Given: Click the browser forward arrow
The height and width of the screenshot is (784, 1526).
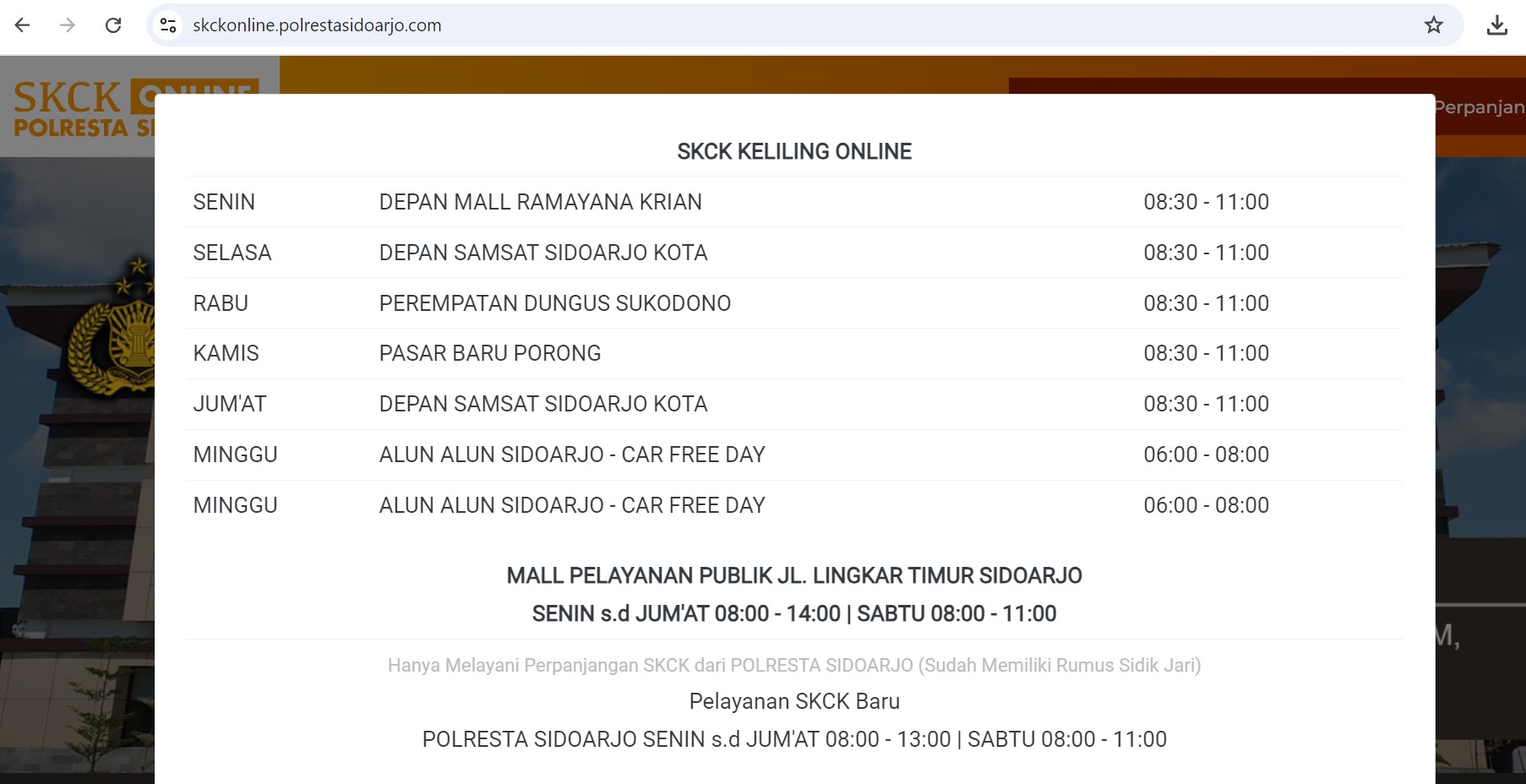Looking at the screenshot, I should [68, 25].
